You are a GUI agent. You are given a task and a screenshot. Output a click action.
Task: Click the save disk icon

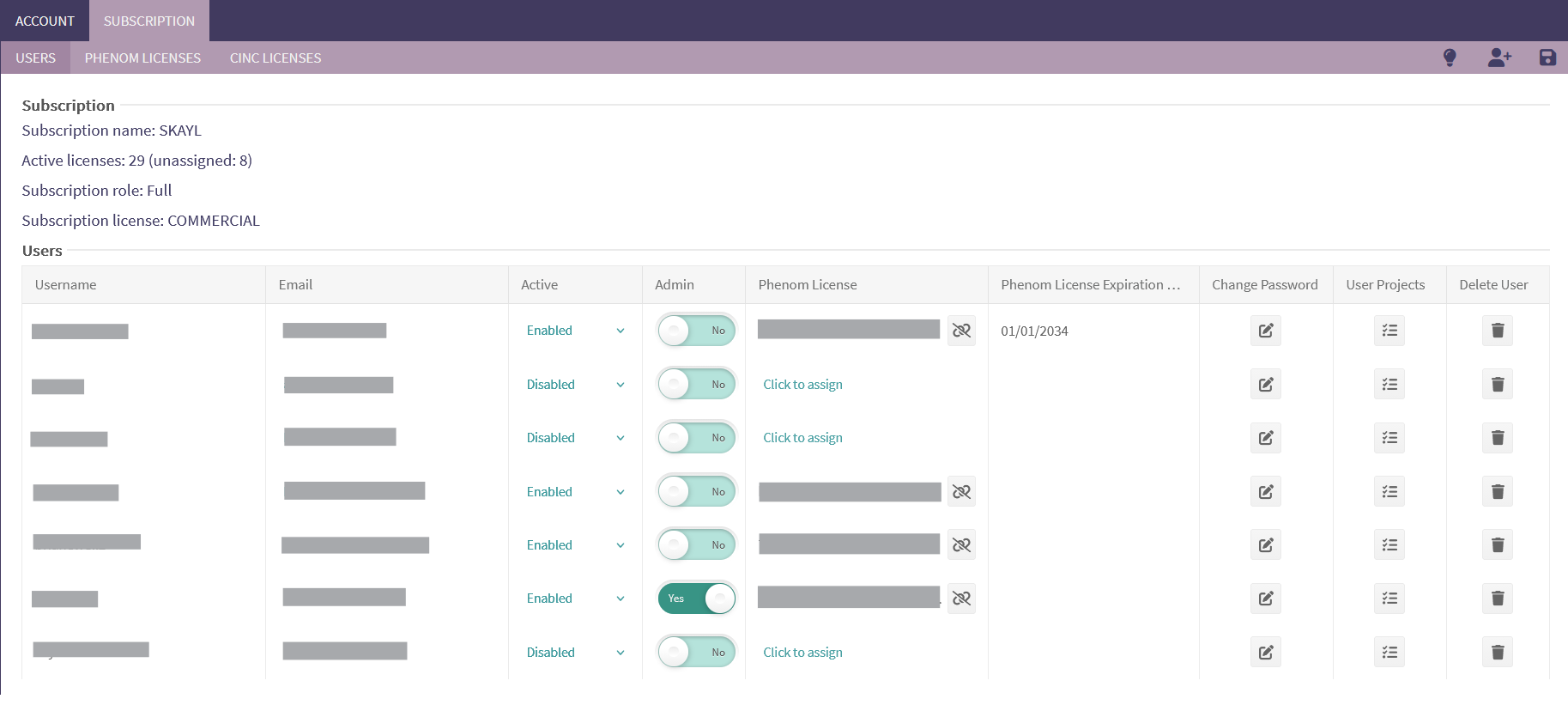click(x=1547, y=58)
